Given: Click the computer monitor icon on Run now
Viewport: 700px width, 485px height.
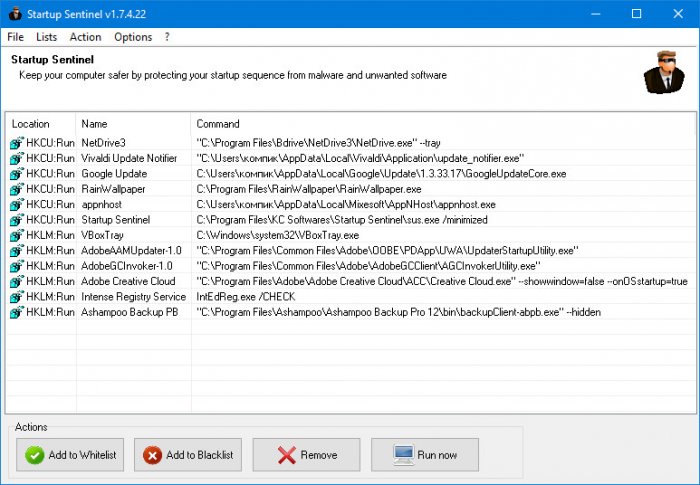Looking at the screenshot, I should (x=404, y=455).
